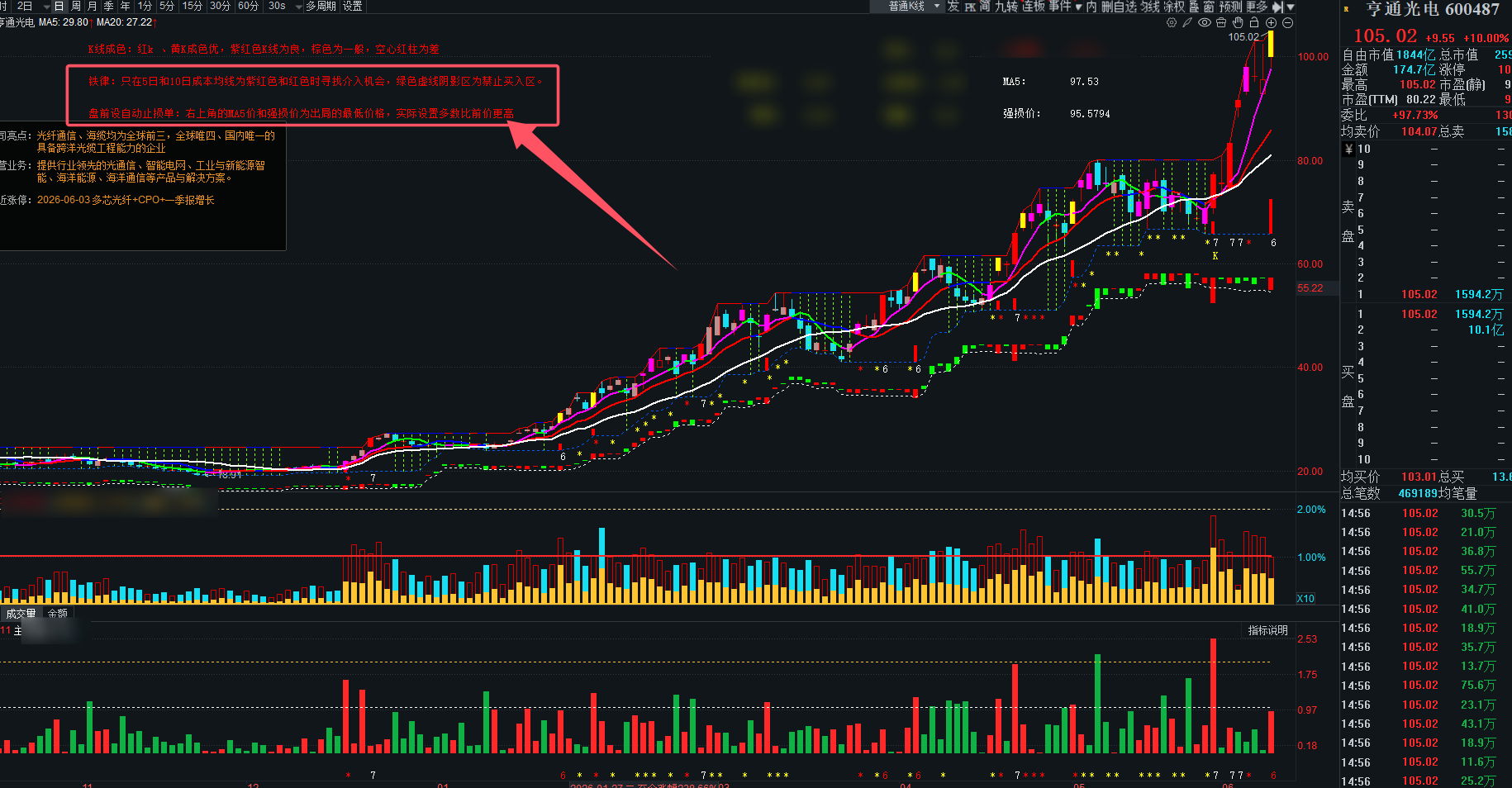Screen dimensions: 1512x788
Task: Select the drawing pen tool icon
Action: coord(1187,23)
